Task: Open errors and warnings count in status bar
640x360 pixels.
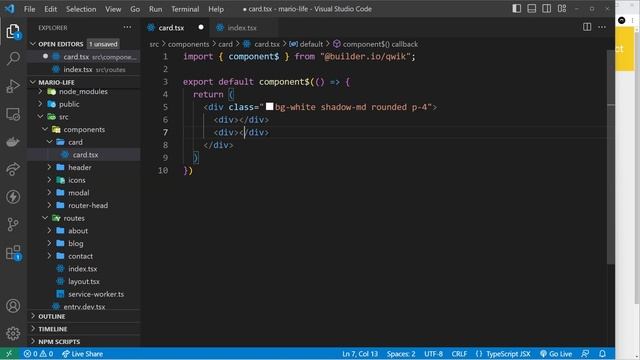Action: coord(38,354)
